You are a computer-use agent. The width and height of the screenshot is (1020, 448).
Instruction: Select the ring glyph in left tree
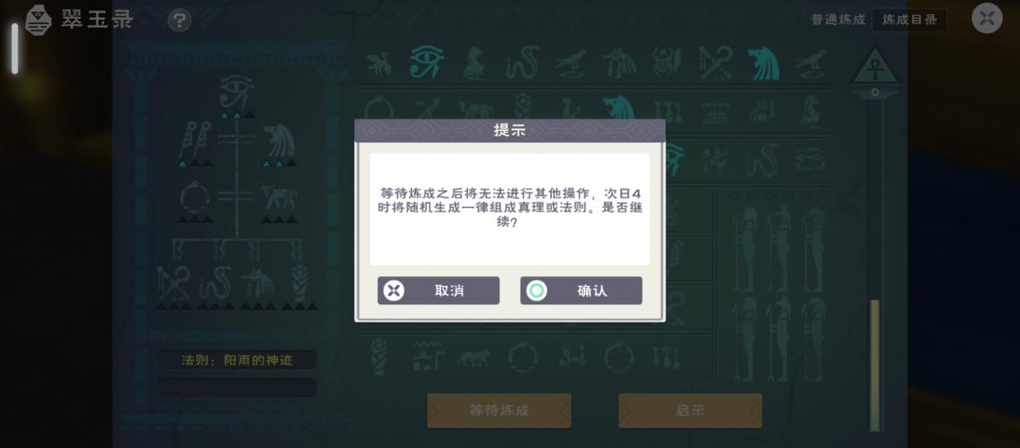click(193, 197)
